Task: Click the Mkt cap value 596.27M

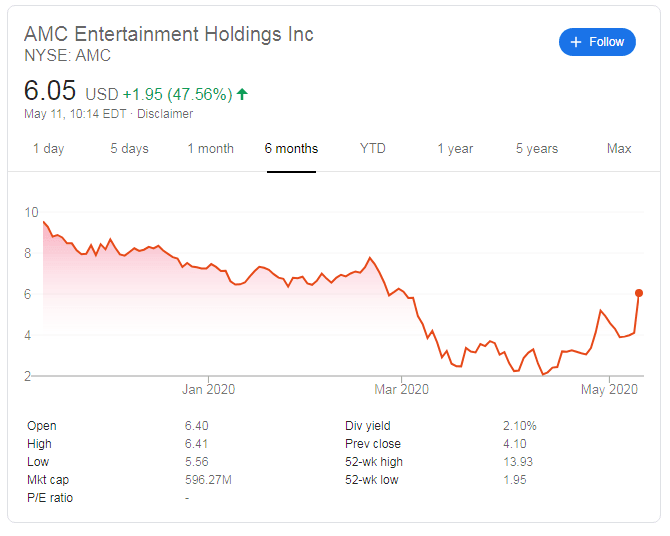Action: point(208,480)
